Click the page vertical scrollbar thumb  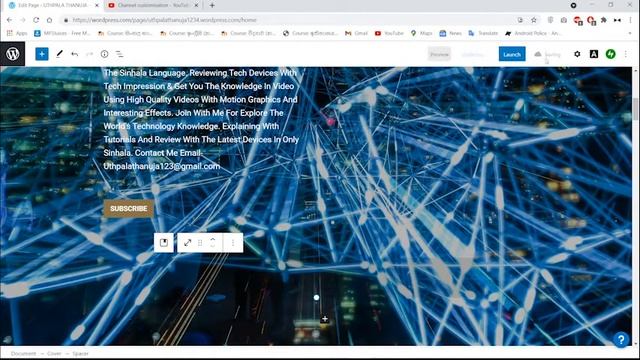pyautogui.click(x=635, y=109)
